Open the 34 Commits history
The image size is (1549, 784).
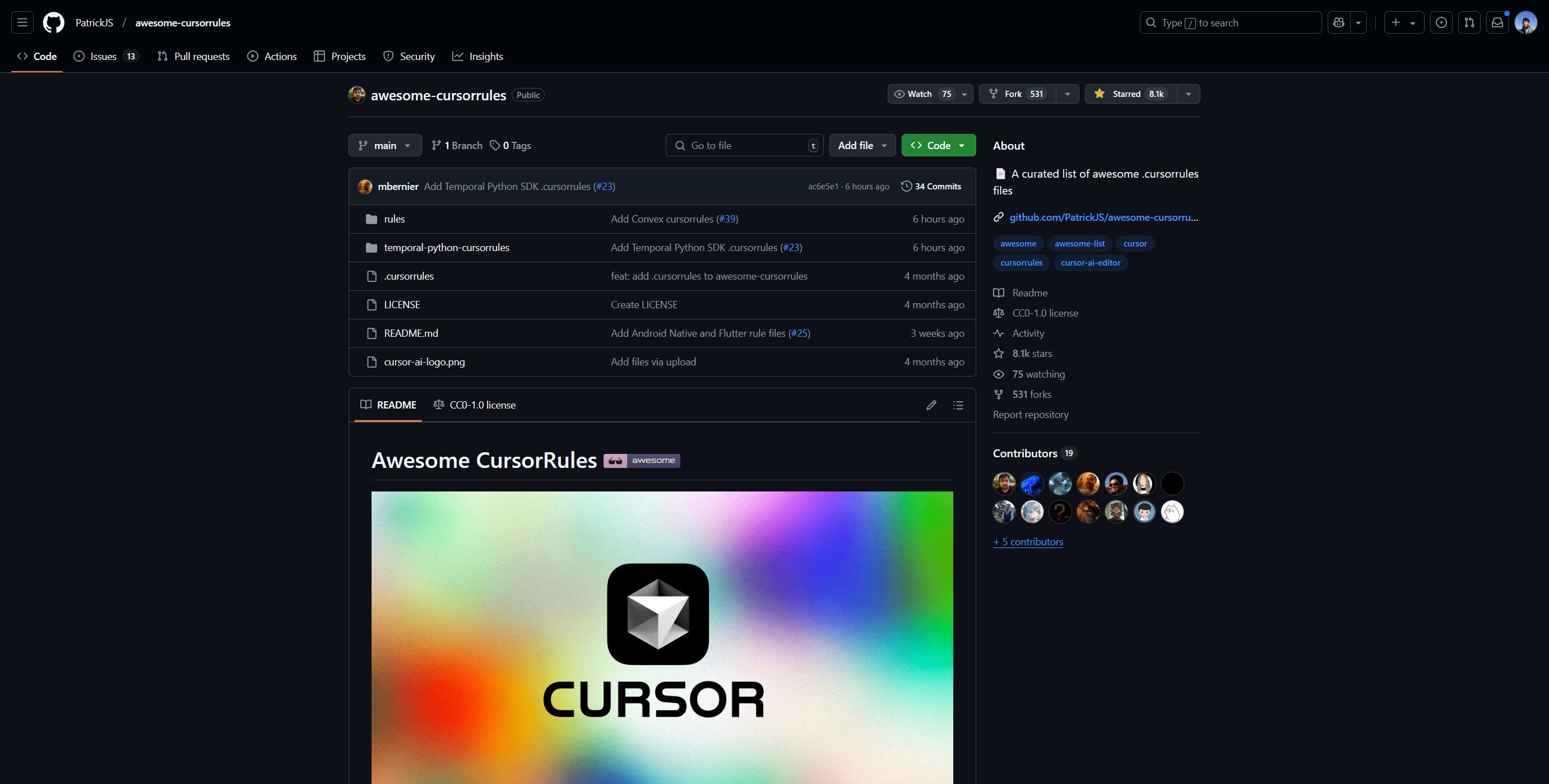click(x=931, y=187)
